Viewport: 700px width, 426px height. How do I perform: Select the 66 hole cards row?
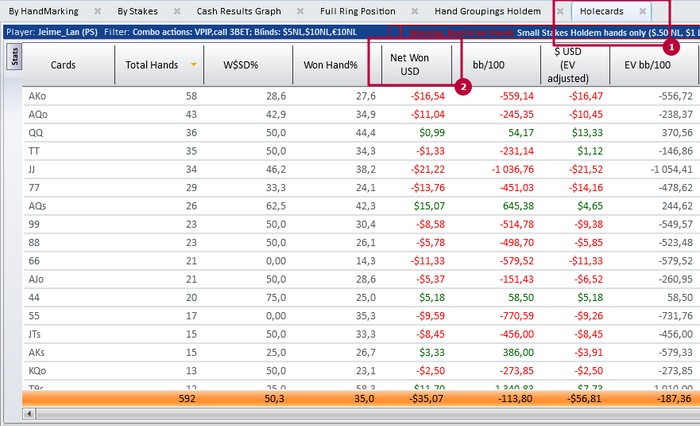click(361, 261)
